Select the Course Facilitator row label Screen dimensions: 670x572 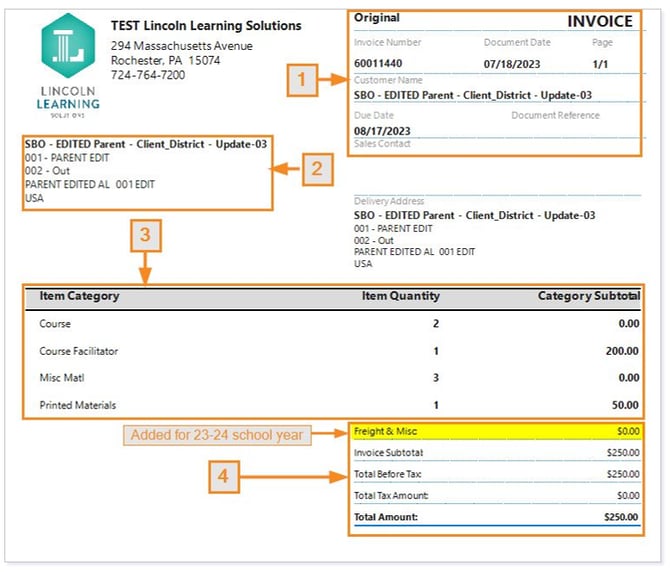click(x=79, y=351)
